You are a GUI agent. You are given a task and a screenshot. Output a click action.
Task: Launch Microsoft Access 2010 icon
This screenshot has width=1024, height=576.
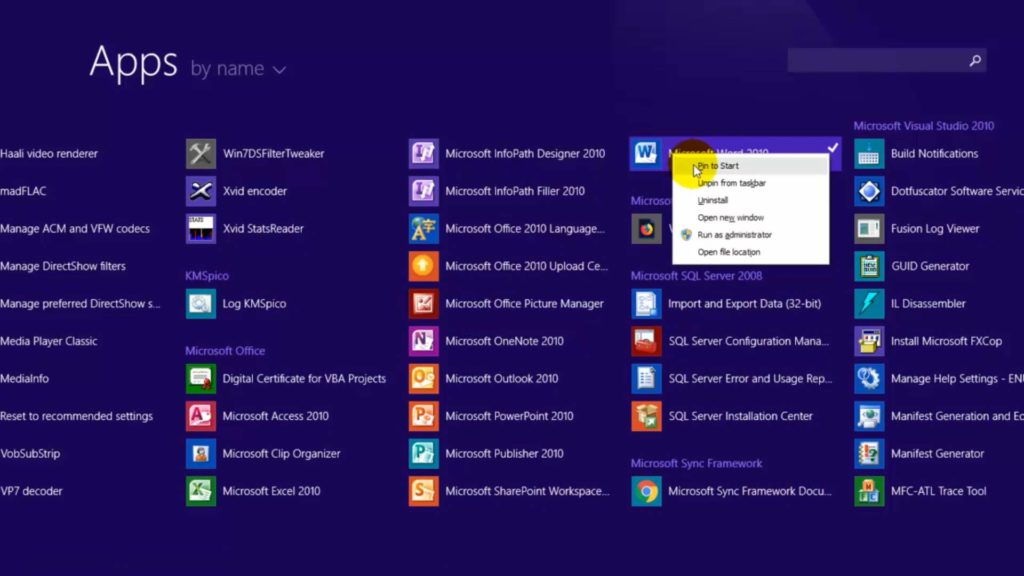(200, 416)
